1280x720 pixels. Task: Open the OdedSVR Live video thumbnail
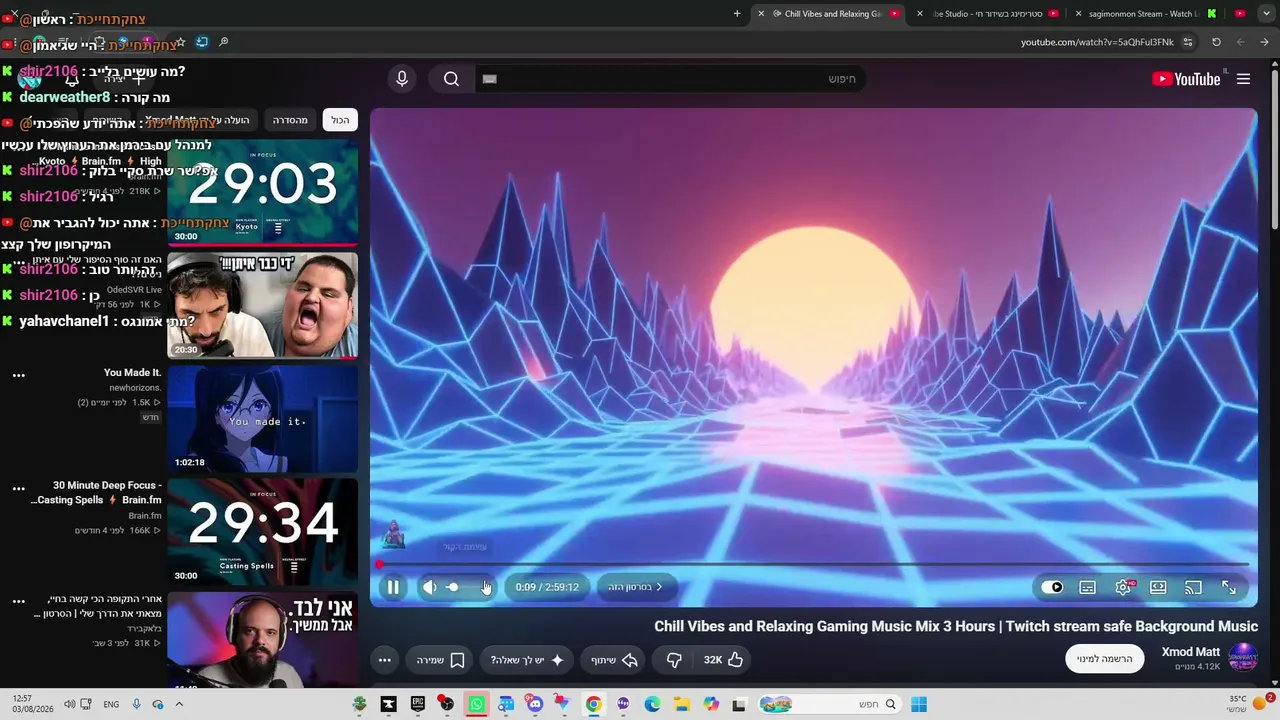click(262, 305)
